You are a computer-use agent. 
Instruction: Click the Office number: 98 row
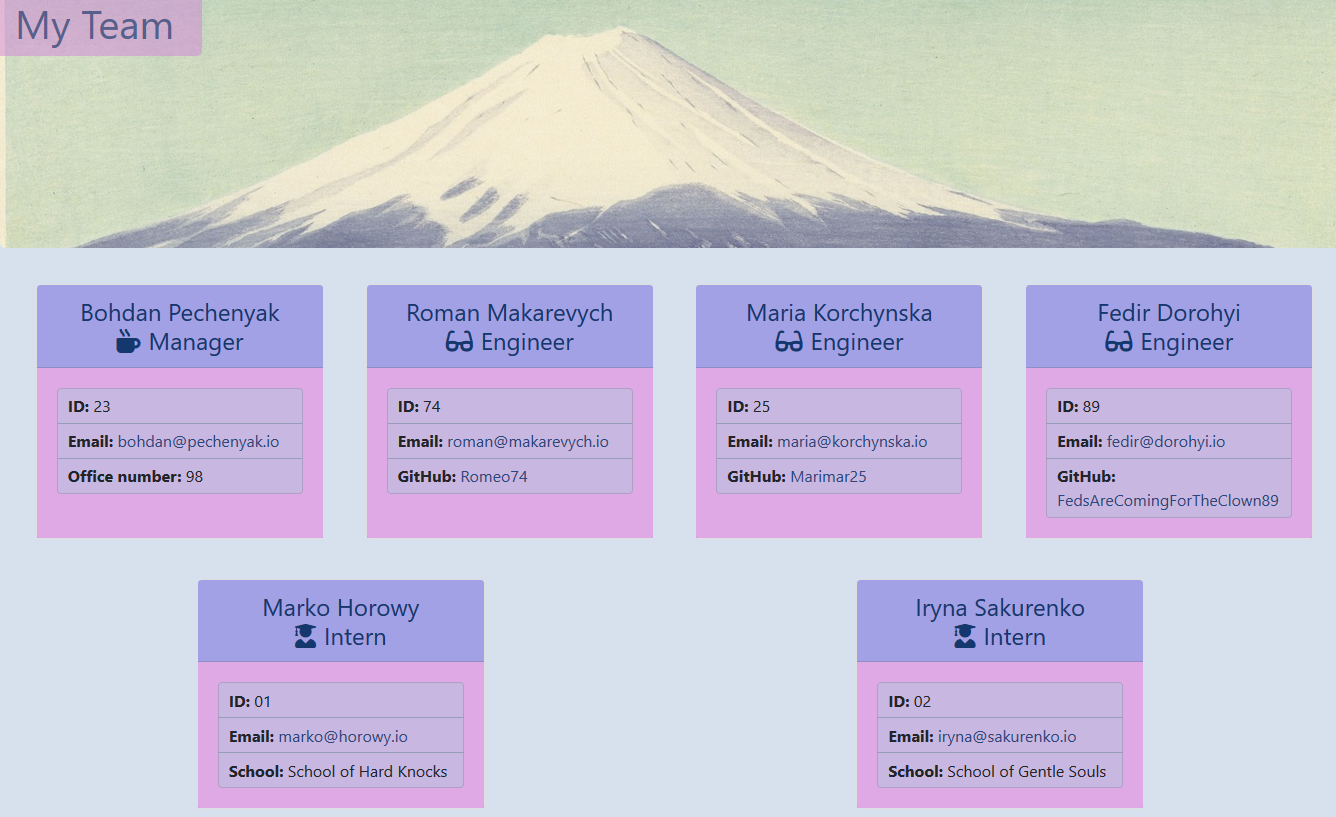[180, 476]
